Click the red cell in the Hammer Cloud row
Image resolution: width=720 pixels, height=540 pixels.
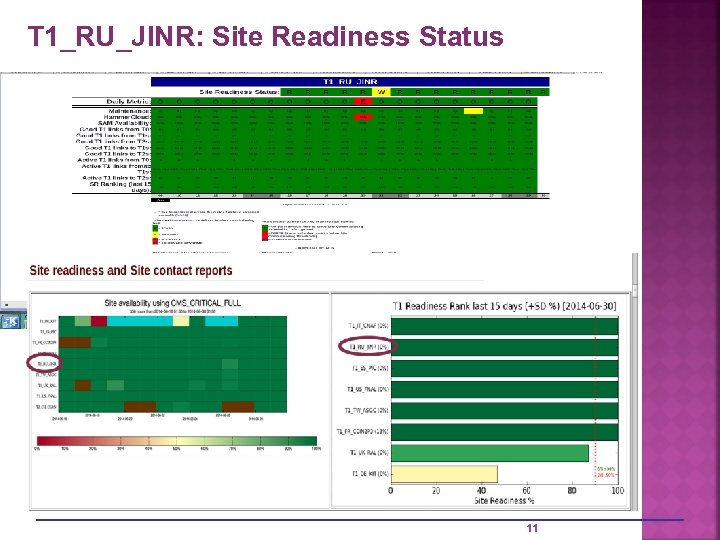(x=363, y=117)
